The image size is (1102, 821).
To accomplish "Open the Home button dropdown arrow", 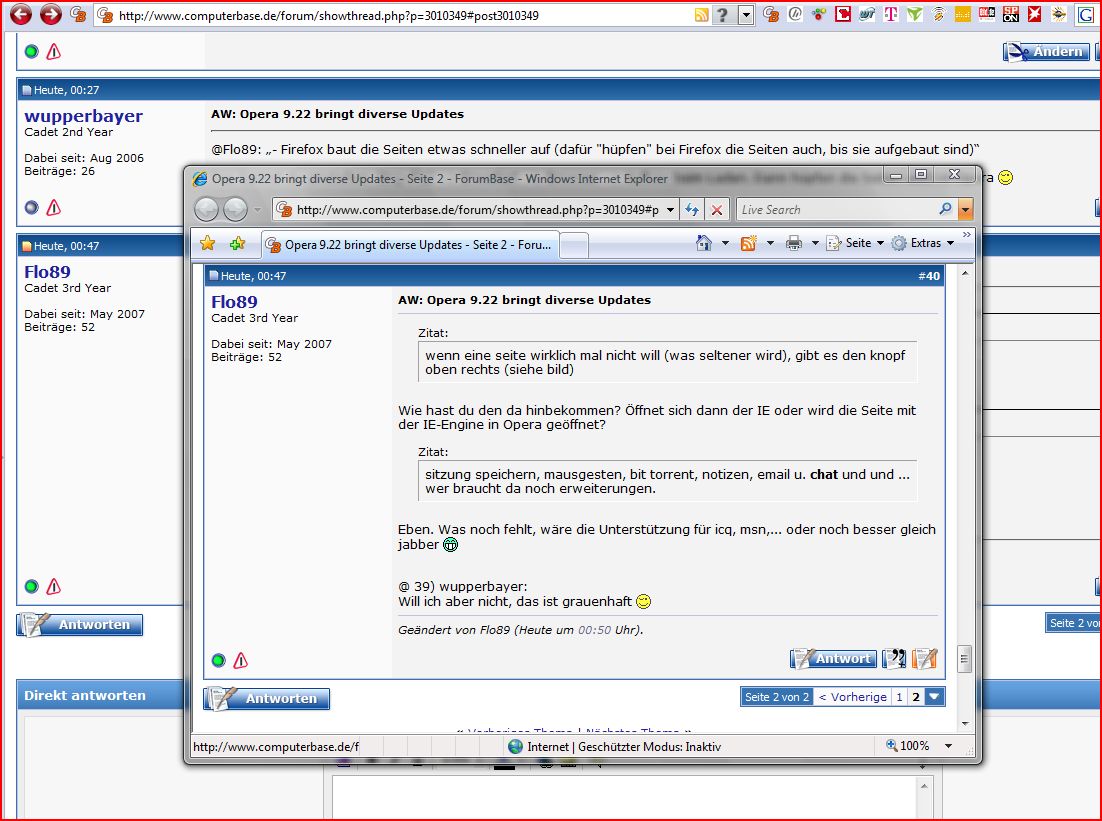I will click(x=725, y=243).
